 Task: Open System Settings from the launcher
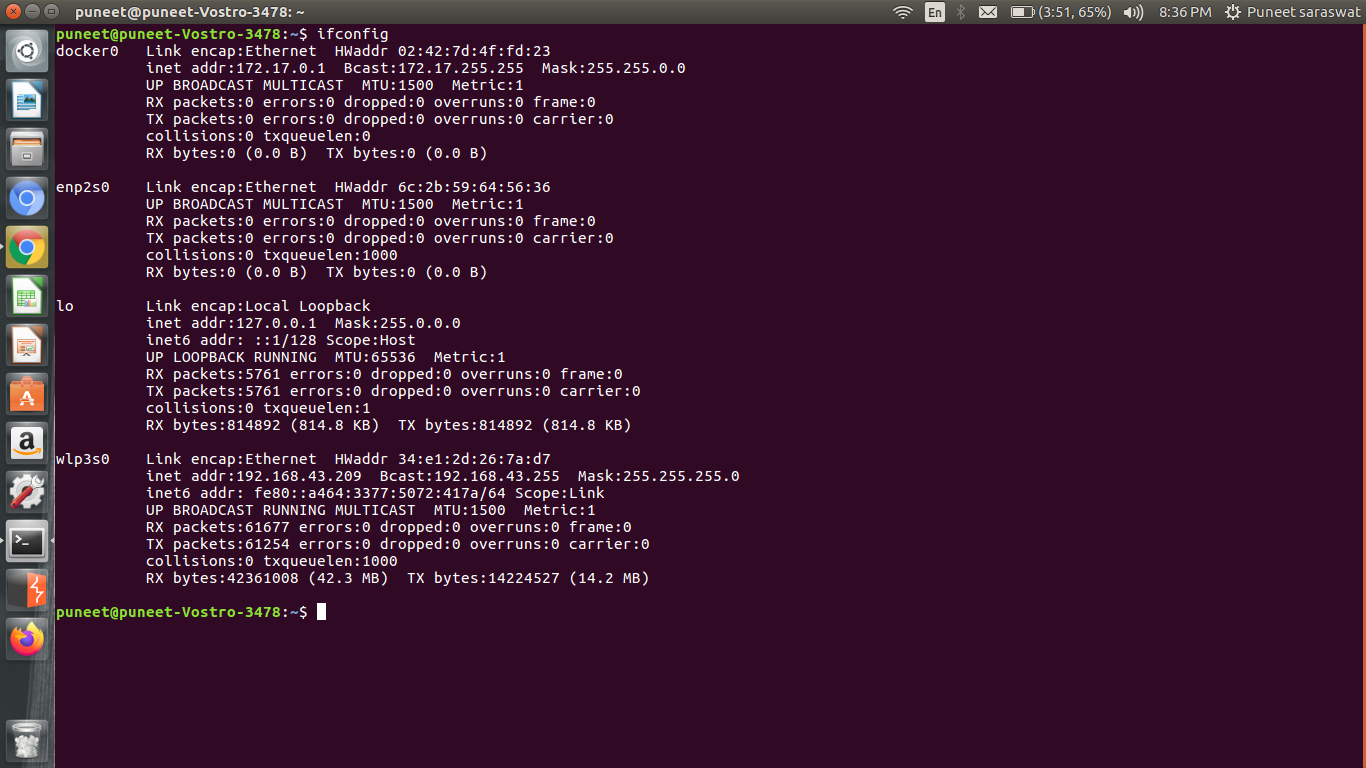tap(27, 492)
